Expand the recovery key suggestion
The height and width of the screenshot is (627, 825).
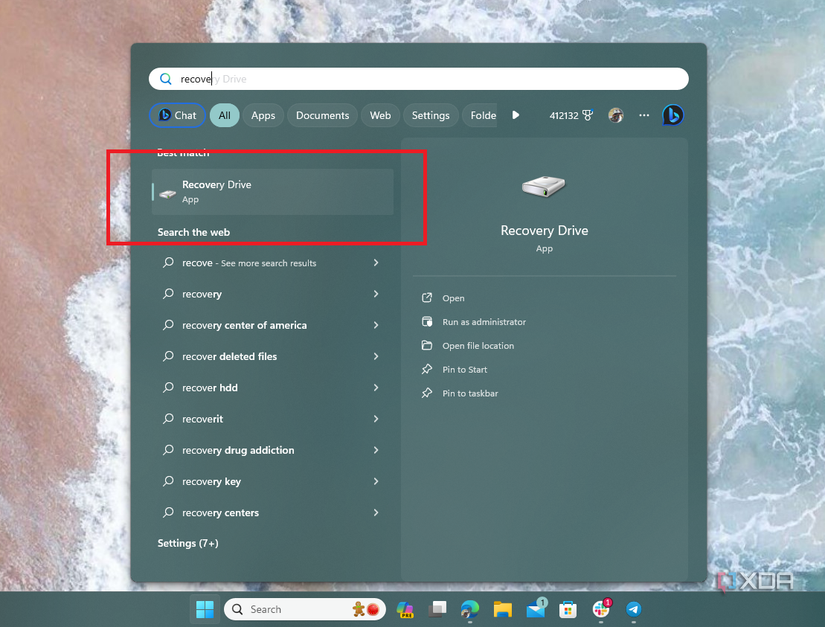click(375, 481)
